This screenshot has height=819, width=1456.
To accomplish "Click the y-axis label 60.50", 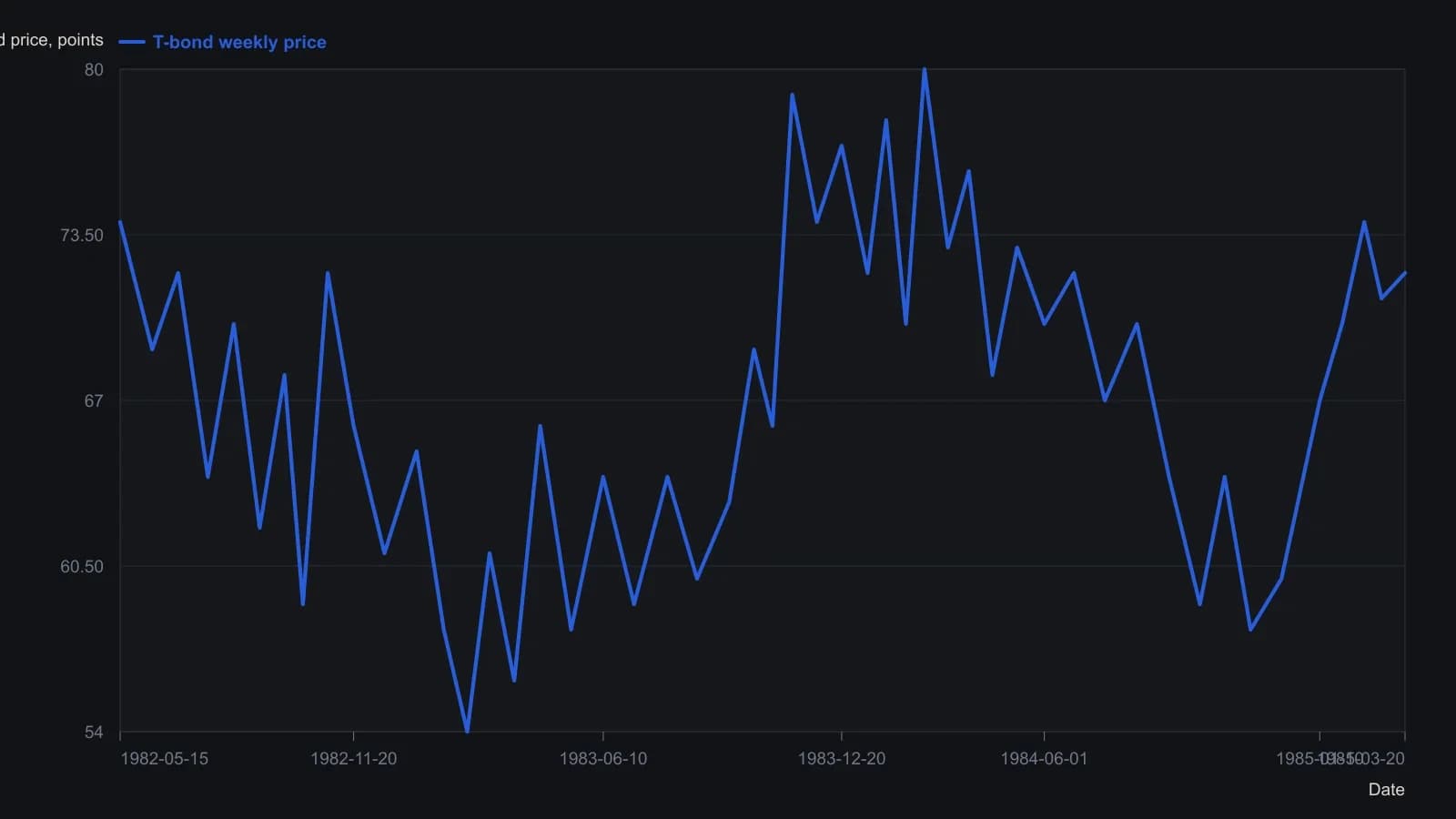I will pyautogui.click(x=82, y=567).
